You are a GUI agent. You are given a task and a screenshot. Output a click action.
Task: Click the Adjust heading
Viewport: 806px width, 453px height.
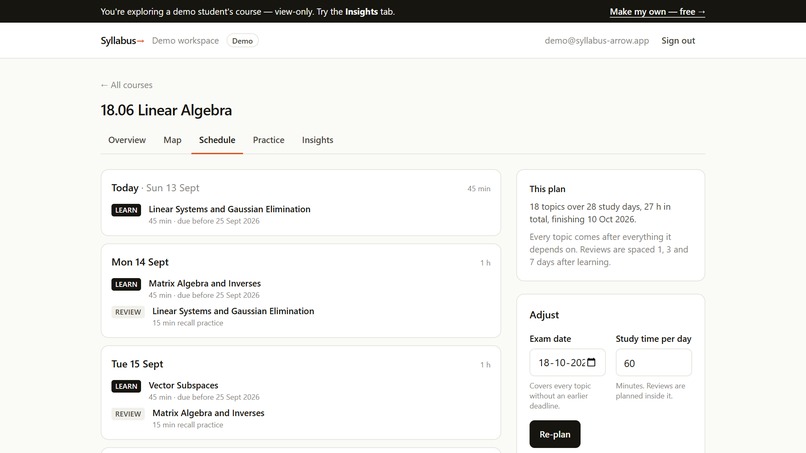point(544,315)
